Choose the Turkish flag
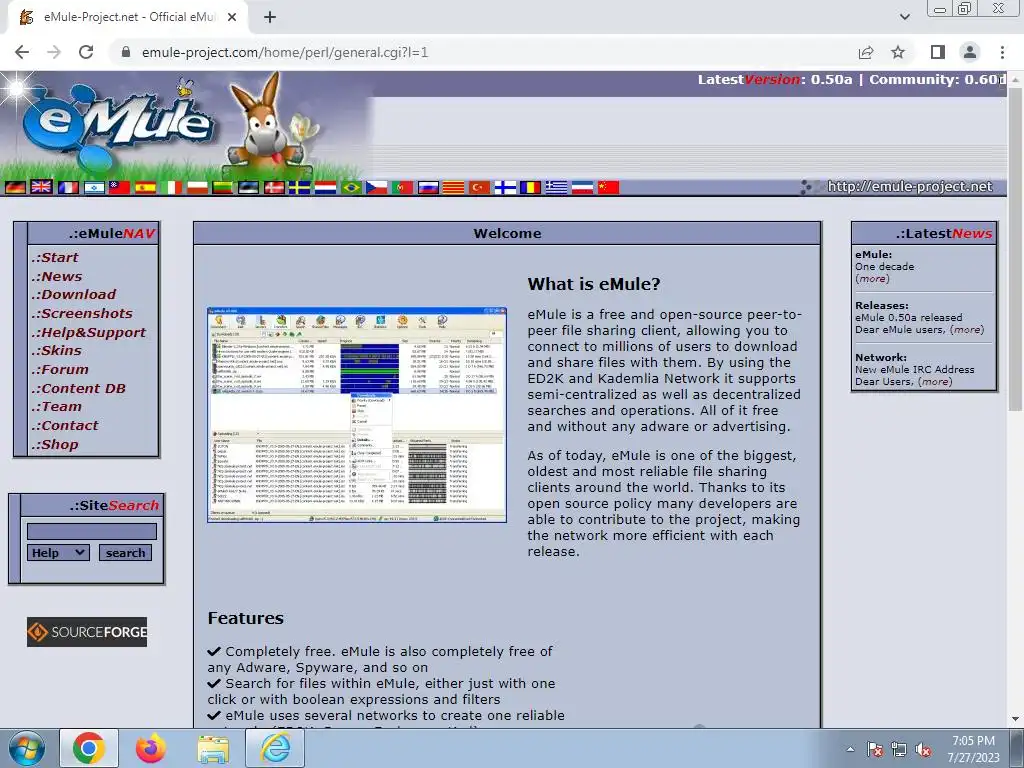Screen dimensions: 1024x768 click(479, 187)
